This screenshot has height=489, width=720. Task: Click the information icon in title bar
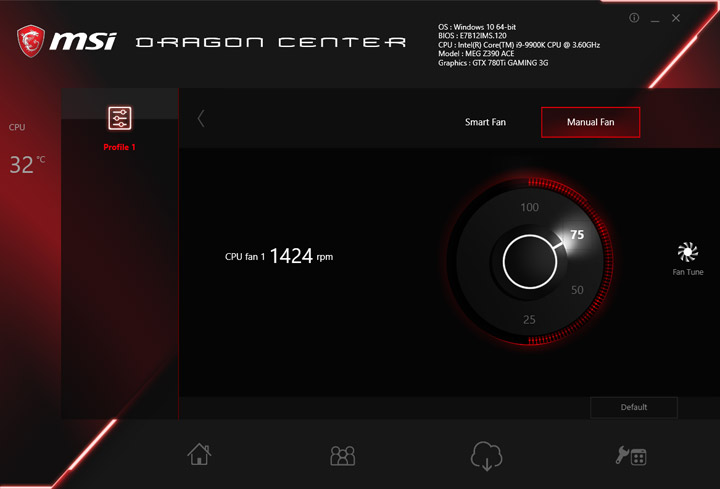[634, 18]
